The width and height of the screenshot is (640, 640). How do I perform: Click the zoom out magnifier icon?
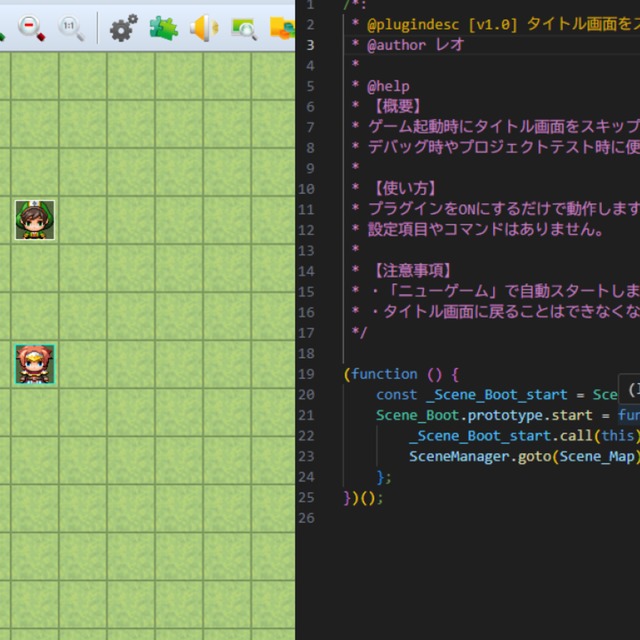[32, 28]
